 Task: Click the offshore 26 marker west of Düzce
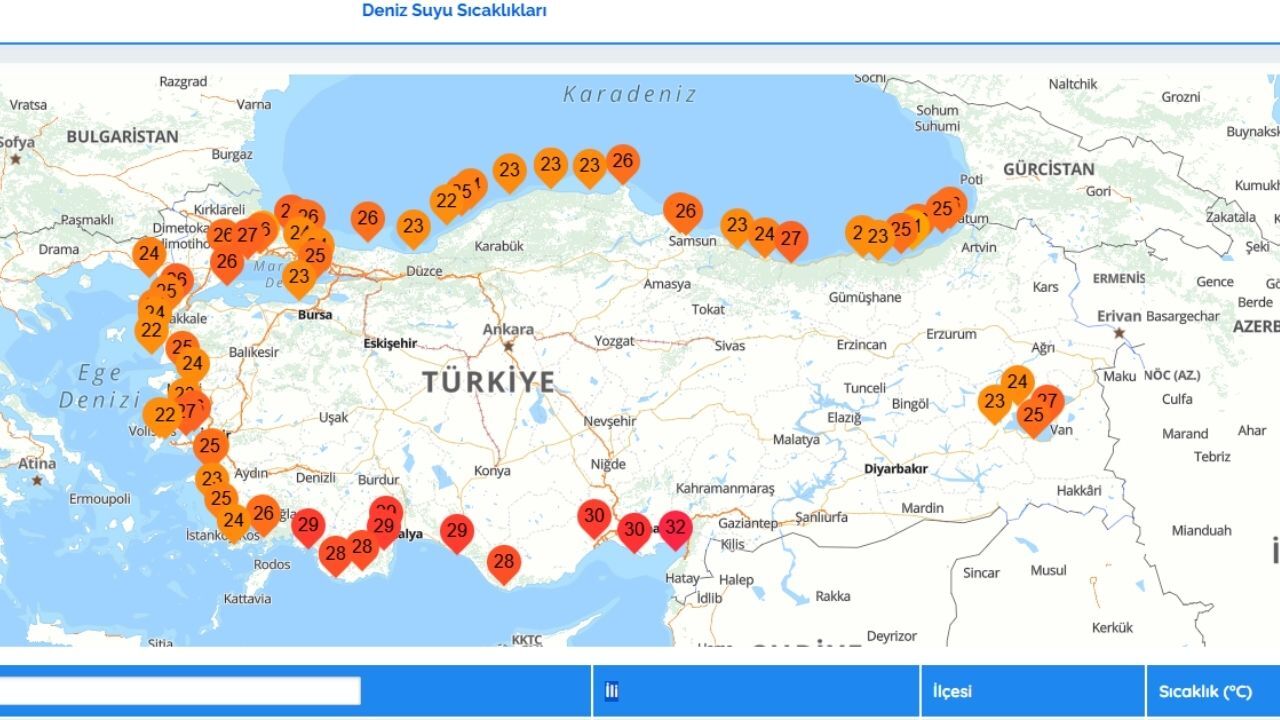point(367,220)
